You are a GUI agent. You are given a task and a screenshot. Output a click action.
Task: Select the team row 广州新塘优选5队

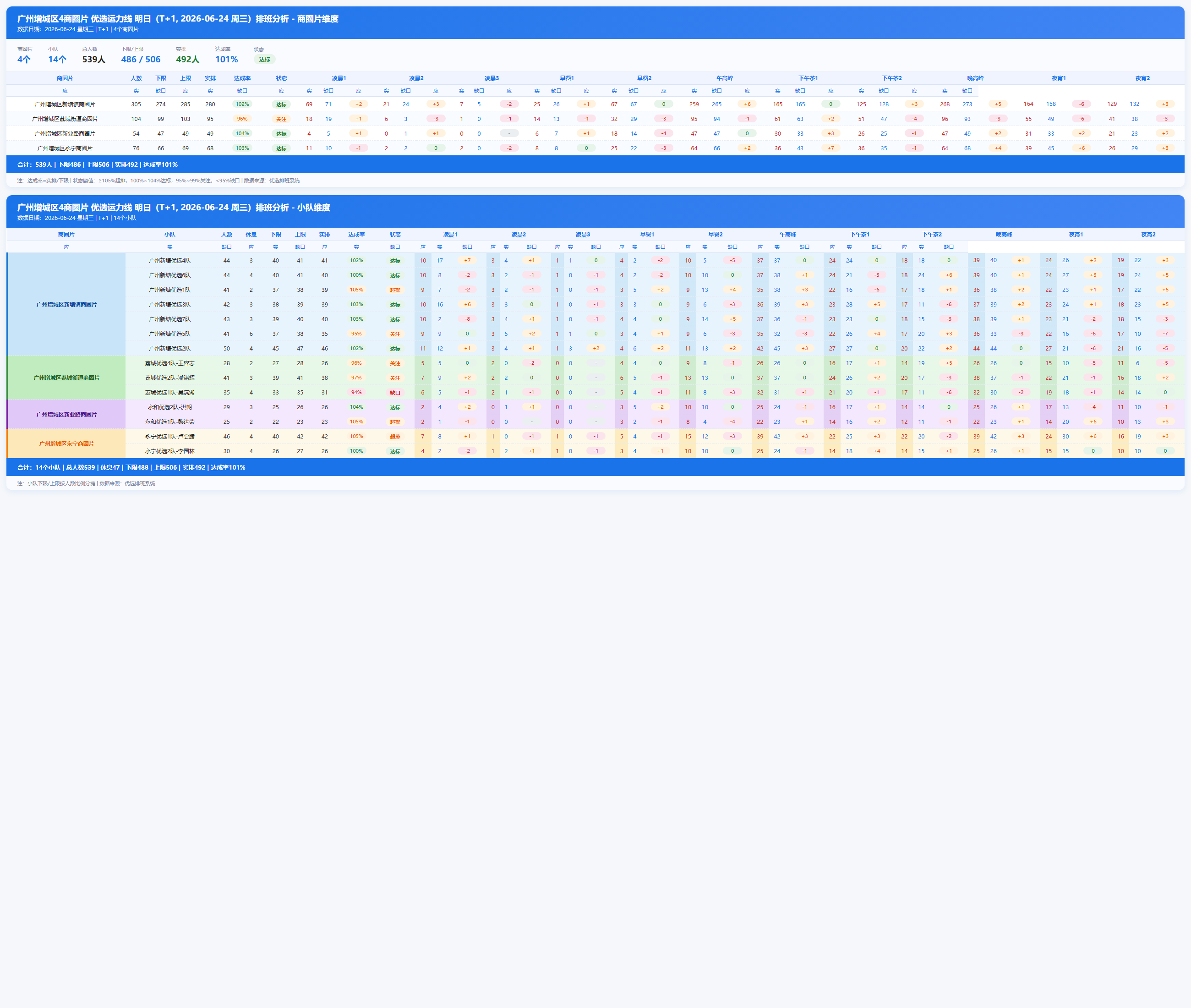[655, 334]
